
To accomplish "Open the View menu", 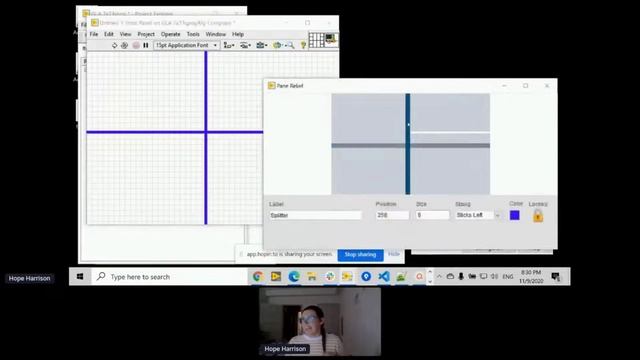I will tap(125, 34).
